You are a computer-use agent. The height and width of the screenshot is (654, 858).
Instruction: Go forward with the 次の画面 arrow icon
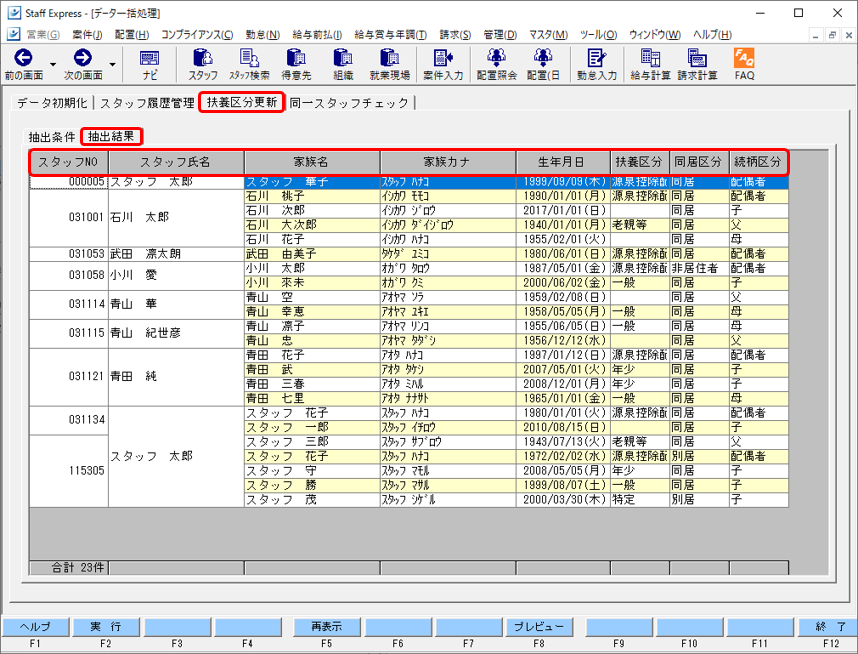pos(83,57)
